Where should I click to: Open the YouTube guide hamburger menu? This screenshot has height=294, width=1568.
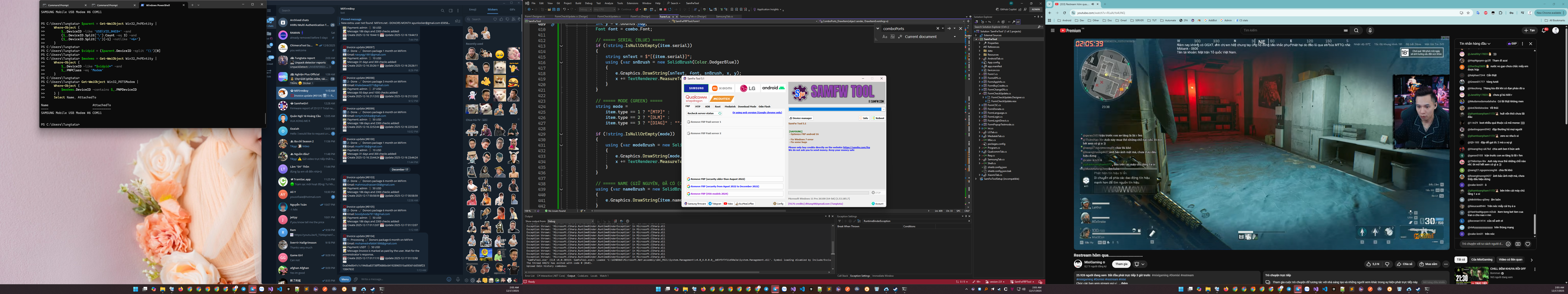point(1052,30)
